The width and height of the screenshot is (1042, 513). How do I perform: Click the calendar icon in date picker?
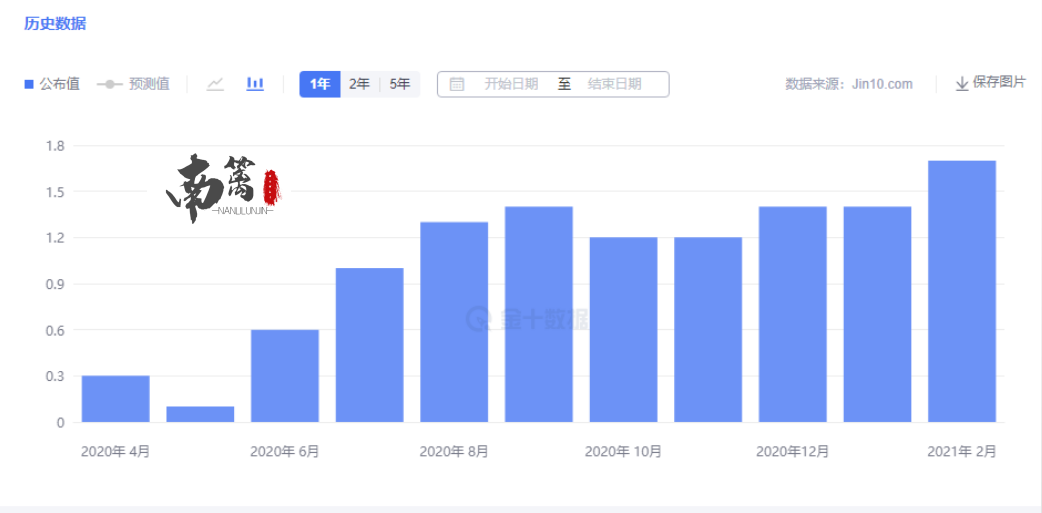(457, 84)
